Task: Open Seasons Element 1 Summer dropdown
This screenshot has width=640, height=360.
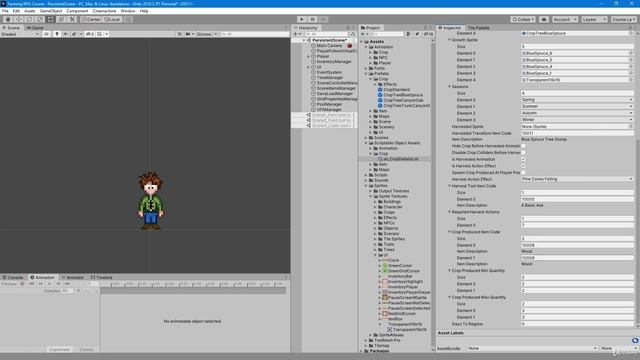Action: click(577, 106)
